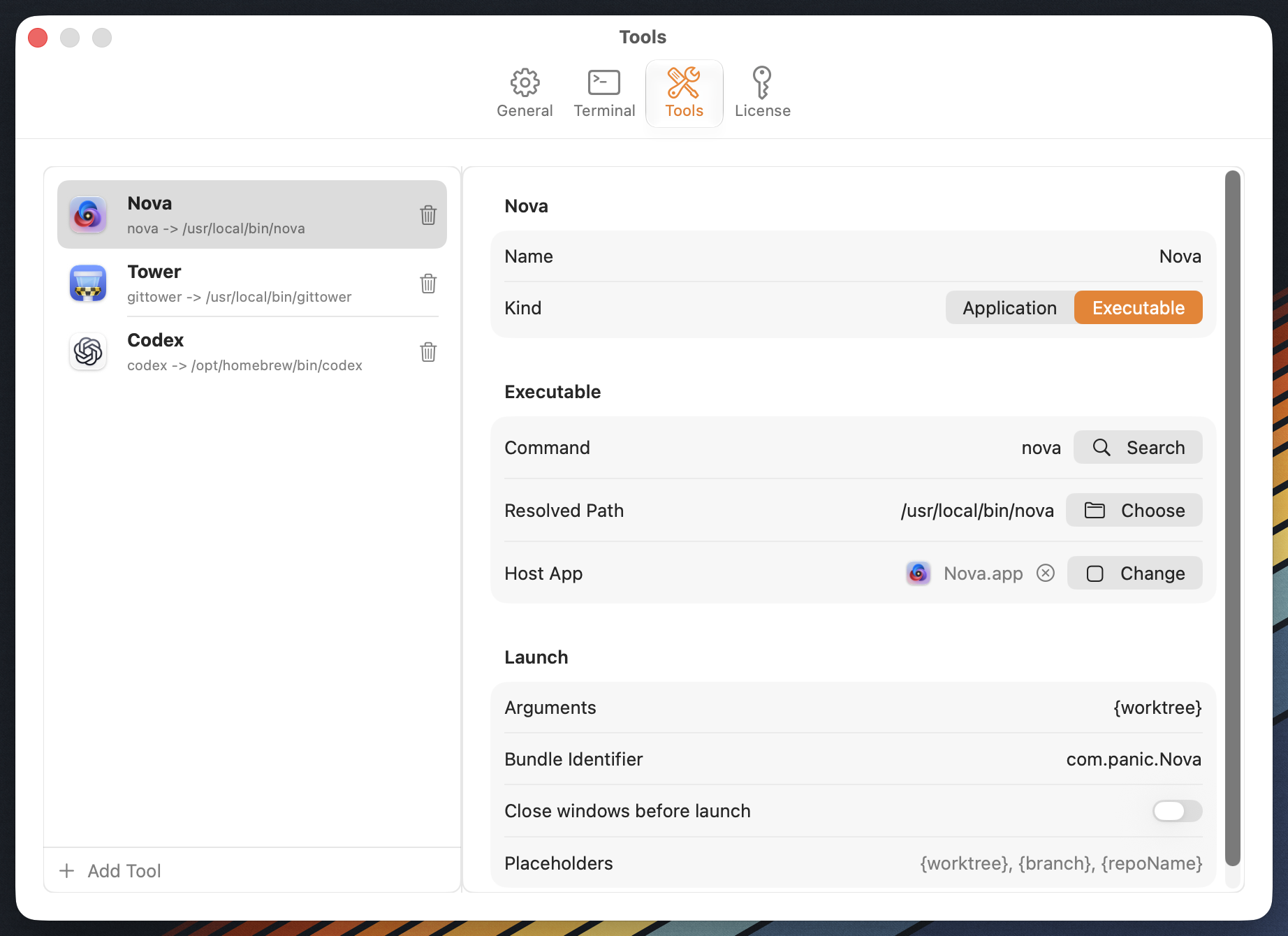Set Kind to Executable
The width and height of the screenshot is (1288, 936).
1138,307
